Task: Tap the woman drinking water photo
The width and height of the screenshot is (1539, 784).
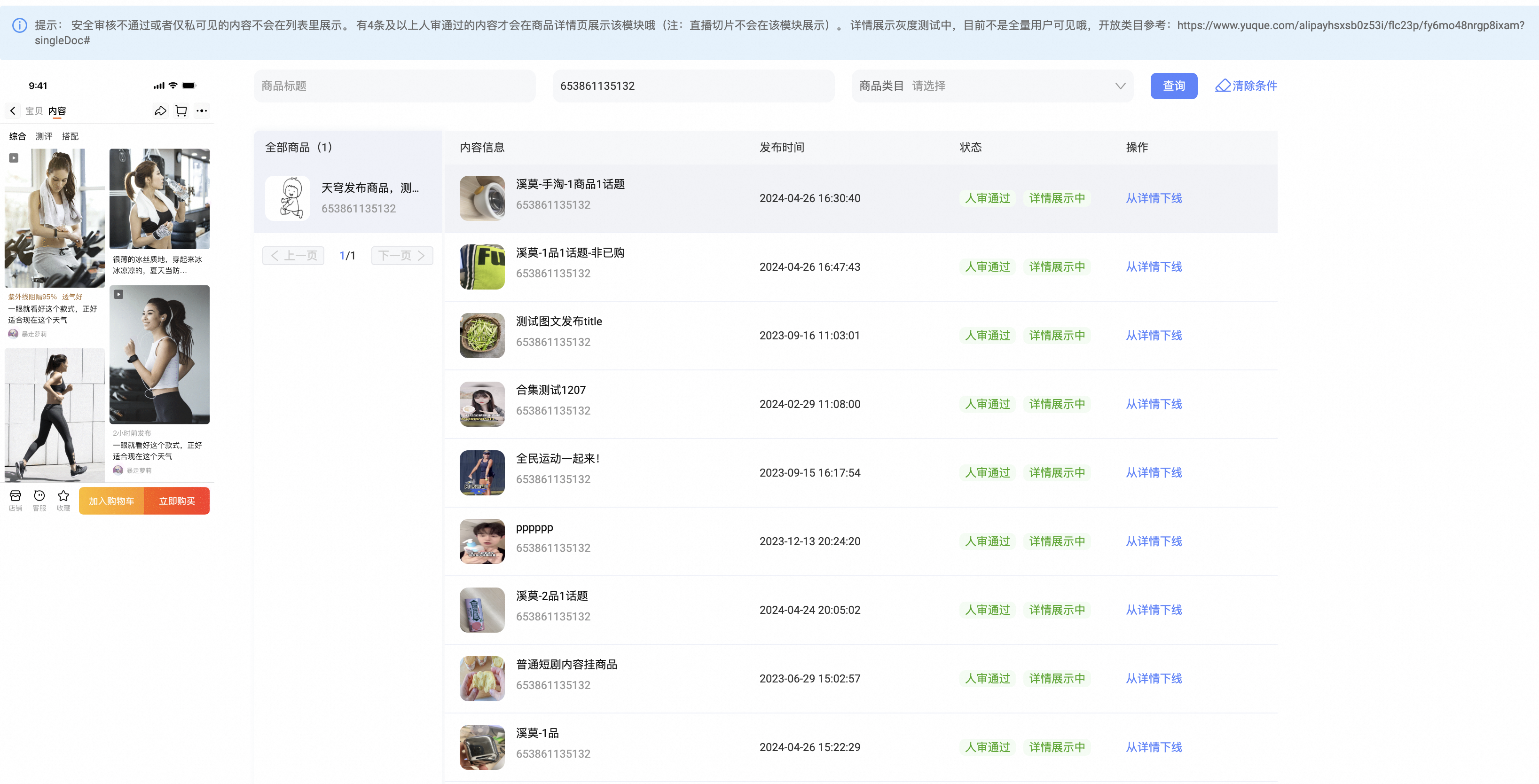Action: click(x=159, y=199)
